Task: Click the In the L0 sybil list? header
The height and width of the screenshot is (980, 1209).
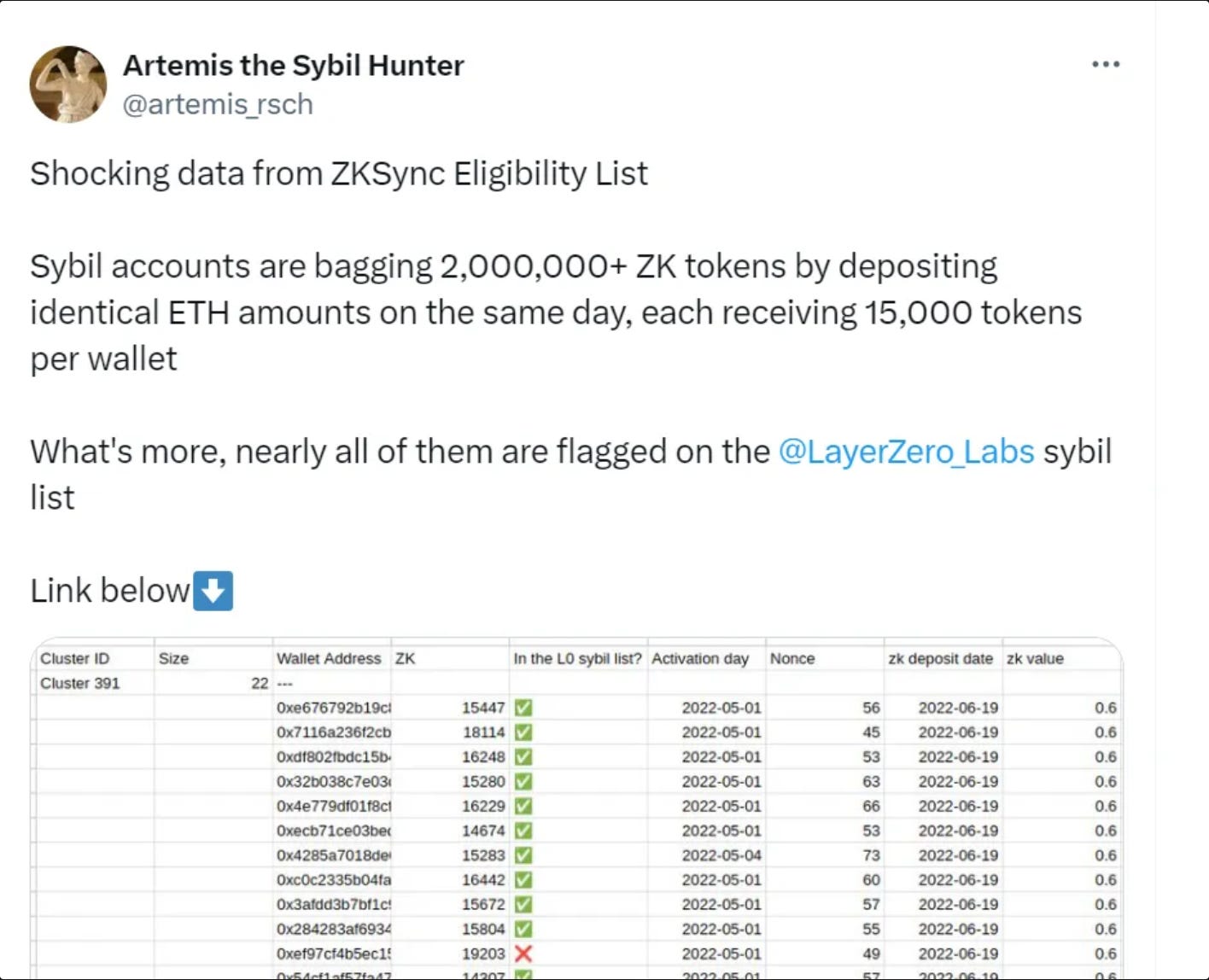Action: [x=577, y=659]
